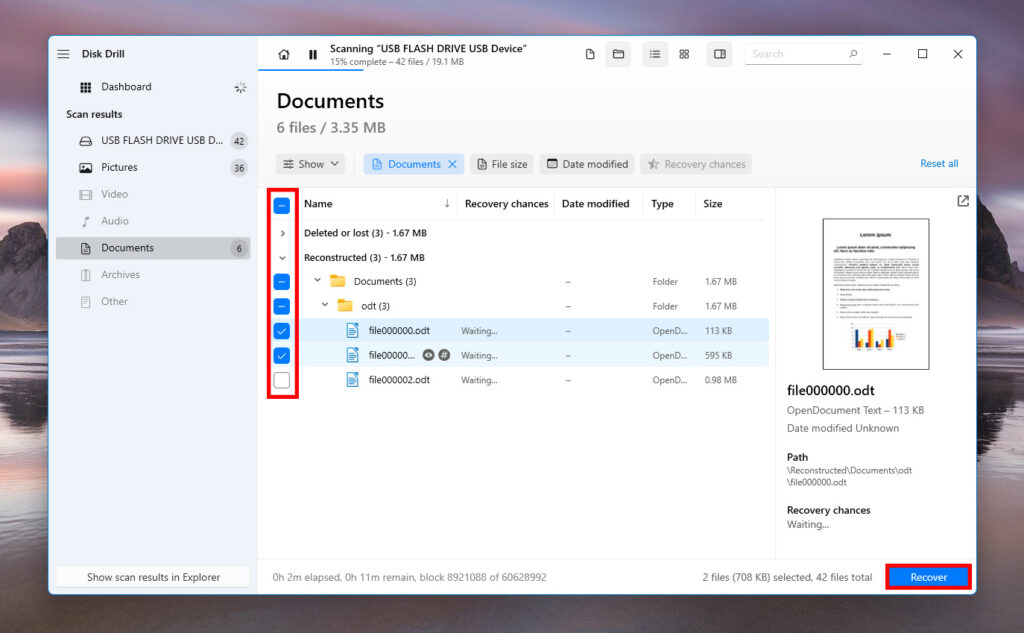Expand the Deleted or lost section
The width and height of the screenshot is (1024, 633).
pos(281,232)
